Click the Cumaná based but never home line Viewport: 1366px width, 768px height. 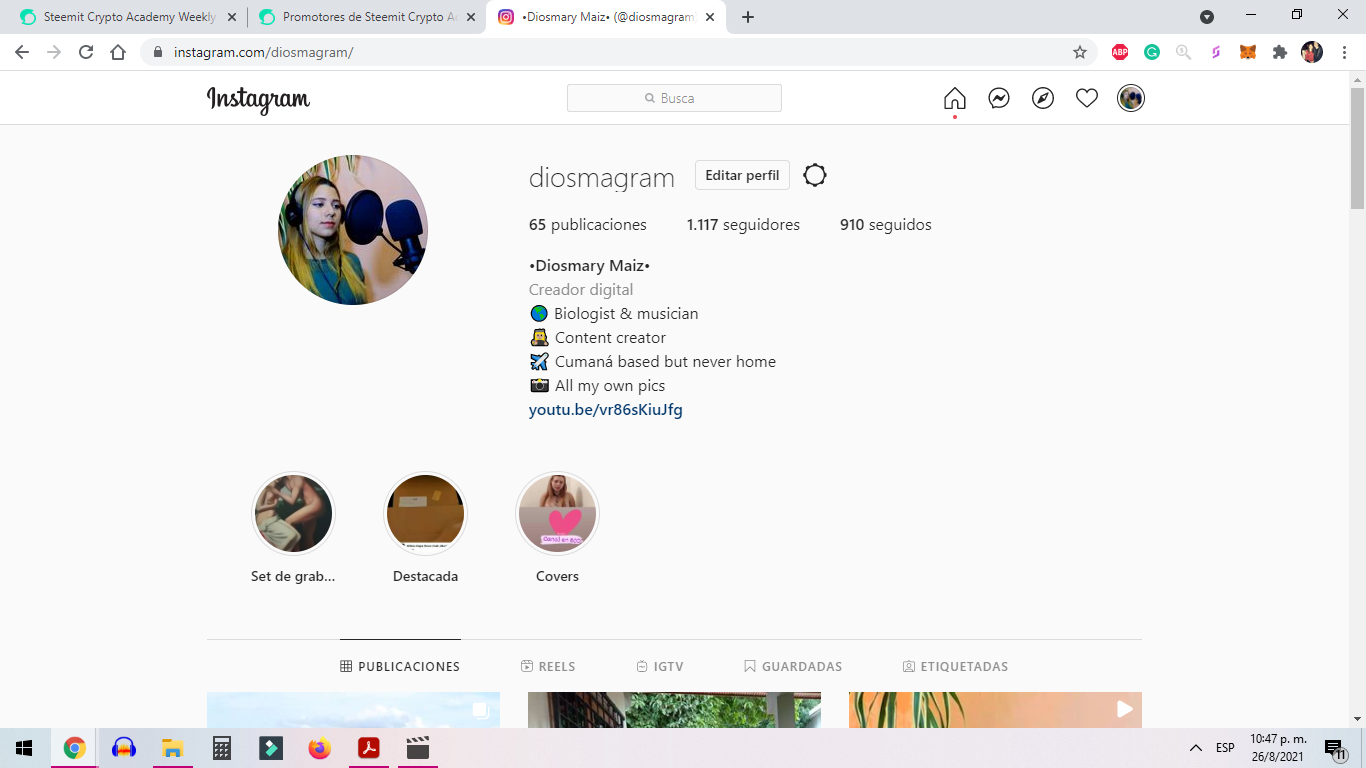click(653, 362)
